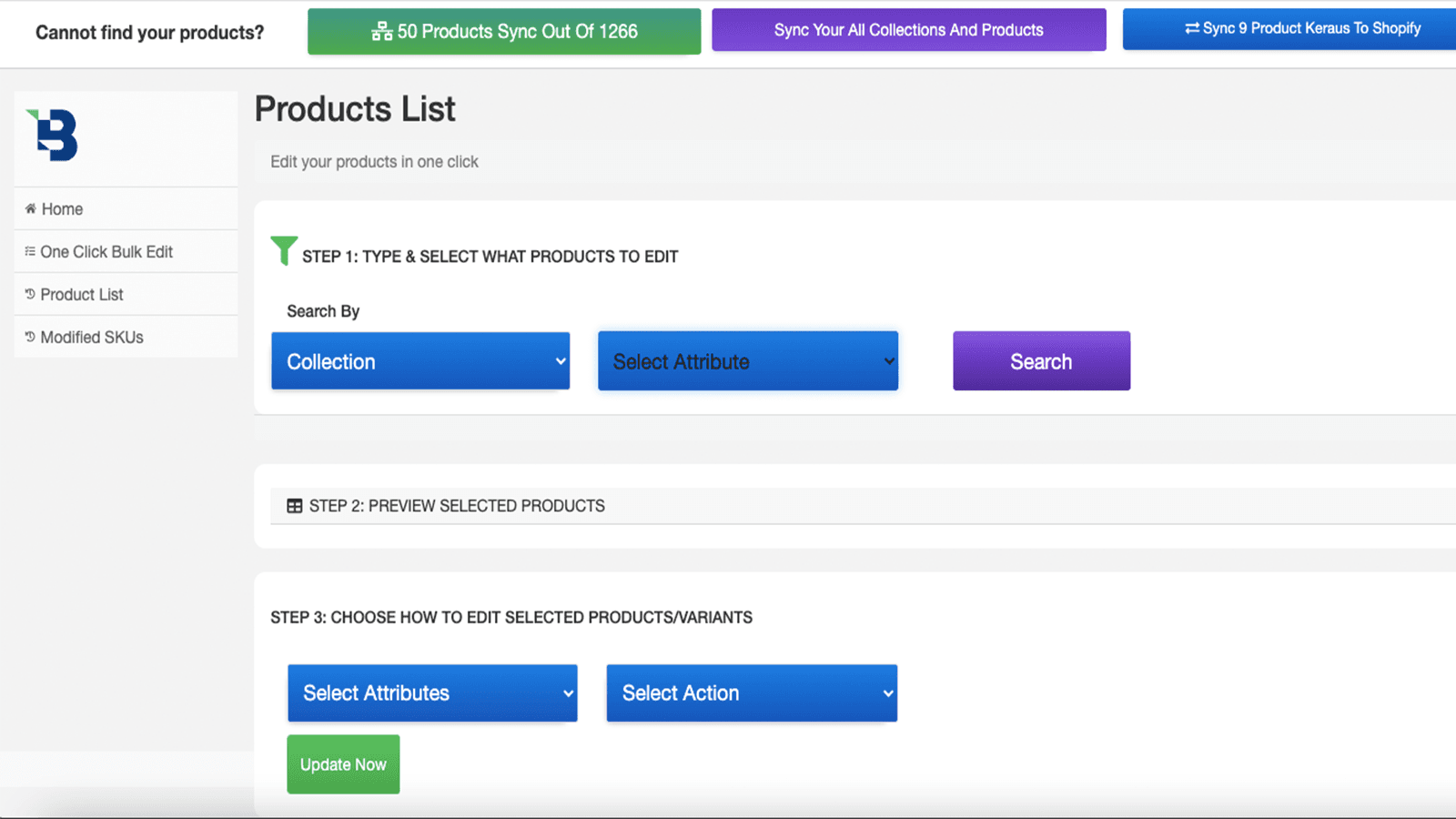Image resolution: width=1456 pixels, height=819 pixels.
Task: Click the grid icon next to Step 2 heading
Action: [295, 505]
